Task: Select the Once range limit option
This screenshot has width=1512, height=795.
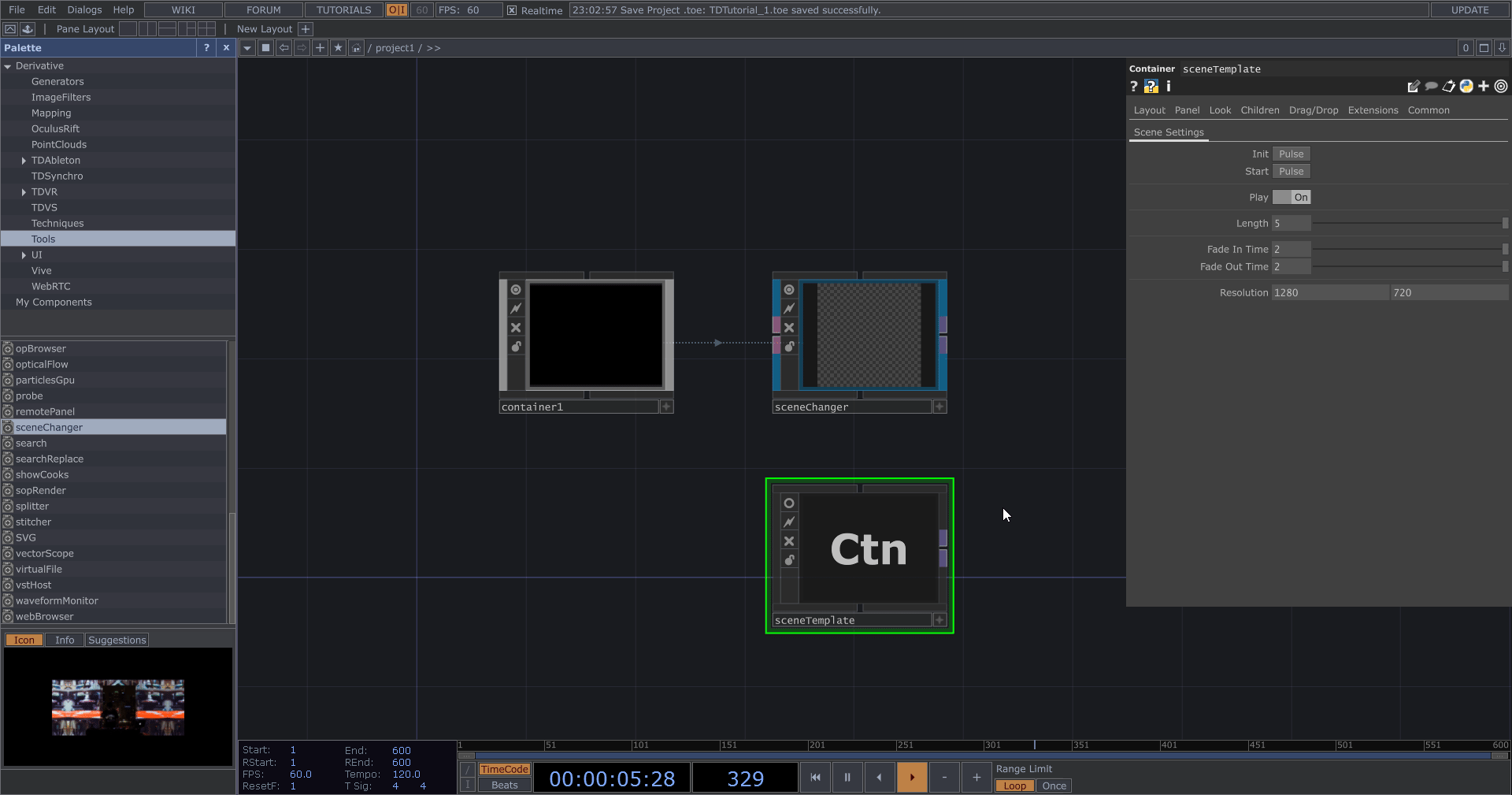Action: click(1054, 786)
